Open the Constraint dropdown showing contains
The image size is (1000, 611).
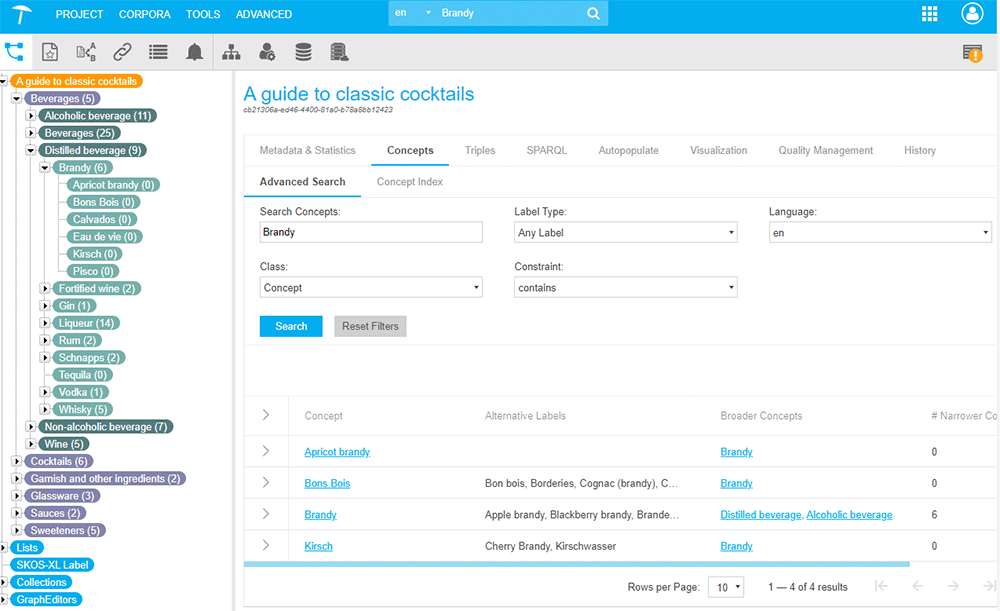coord(625,288)
